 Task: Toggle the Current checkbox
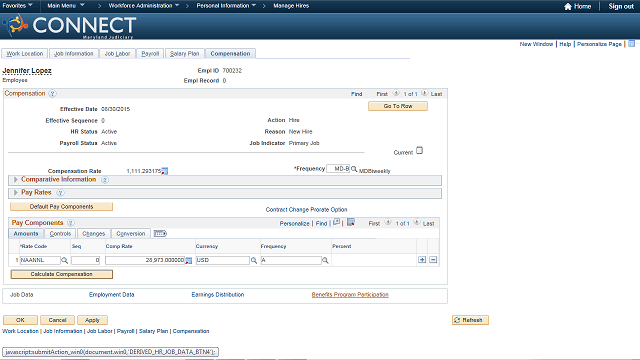tap(420, 151)
